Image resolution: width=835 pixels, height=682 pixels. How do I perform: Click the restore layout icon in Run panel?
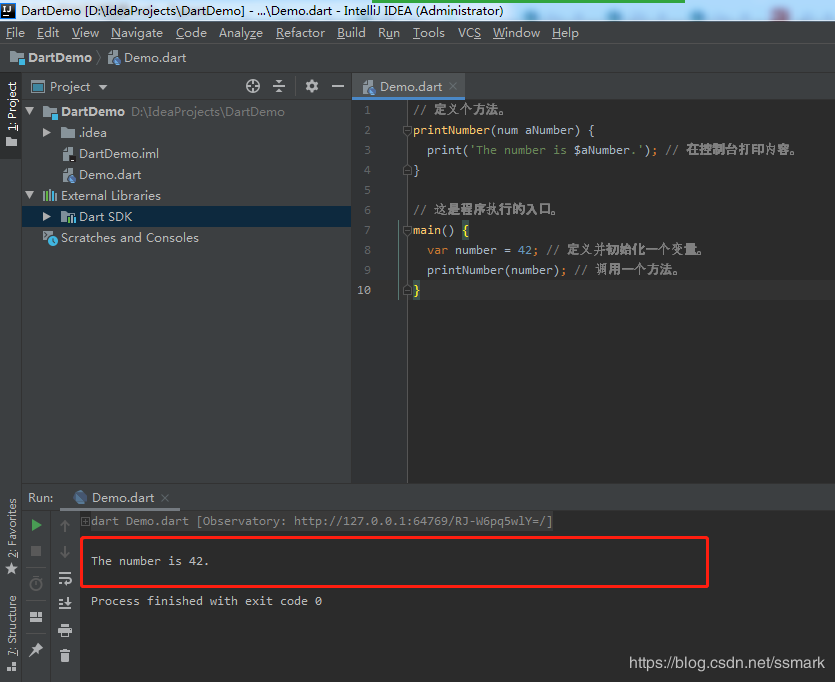pos(36,617)
